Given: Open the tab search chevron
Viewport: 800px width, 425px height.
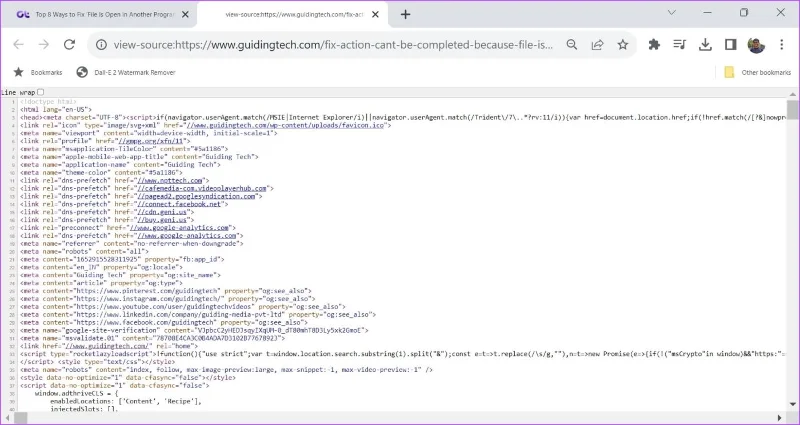Looking at the screenshot, I should click(672, 12).
